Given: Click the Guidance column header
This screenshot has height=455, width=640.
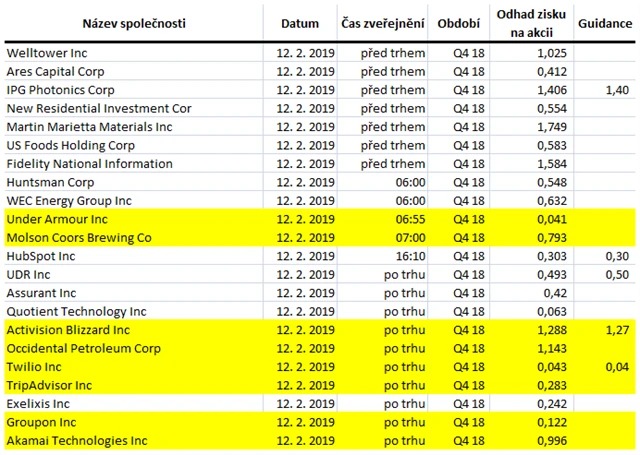Looking at the screenshot, I should (x=606, y=23).
